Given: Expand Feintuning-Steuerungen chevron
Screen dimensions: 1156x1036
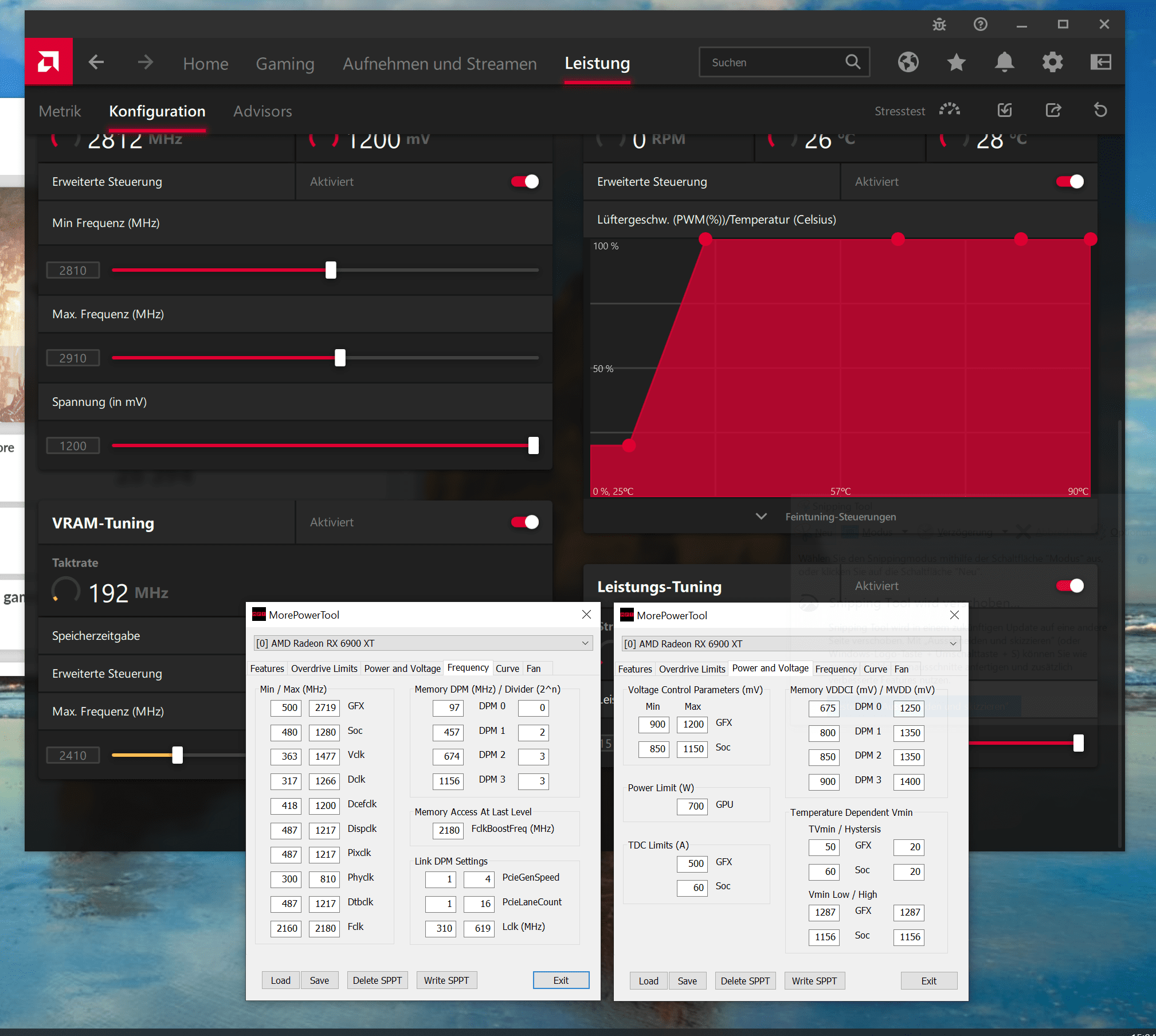Looking at the screenshot, I should [761, 517].
